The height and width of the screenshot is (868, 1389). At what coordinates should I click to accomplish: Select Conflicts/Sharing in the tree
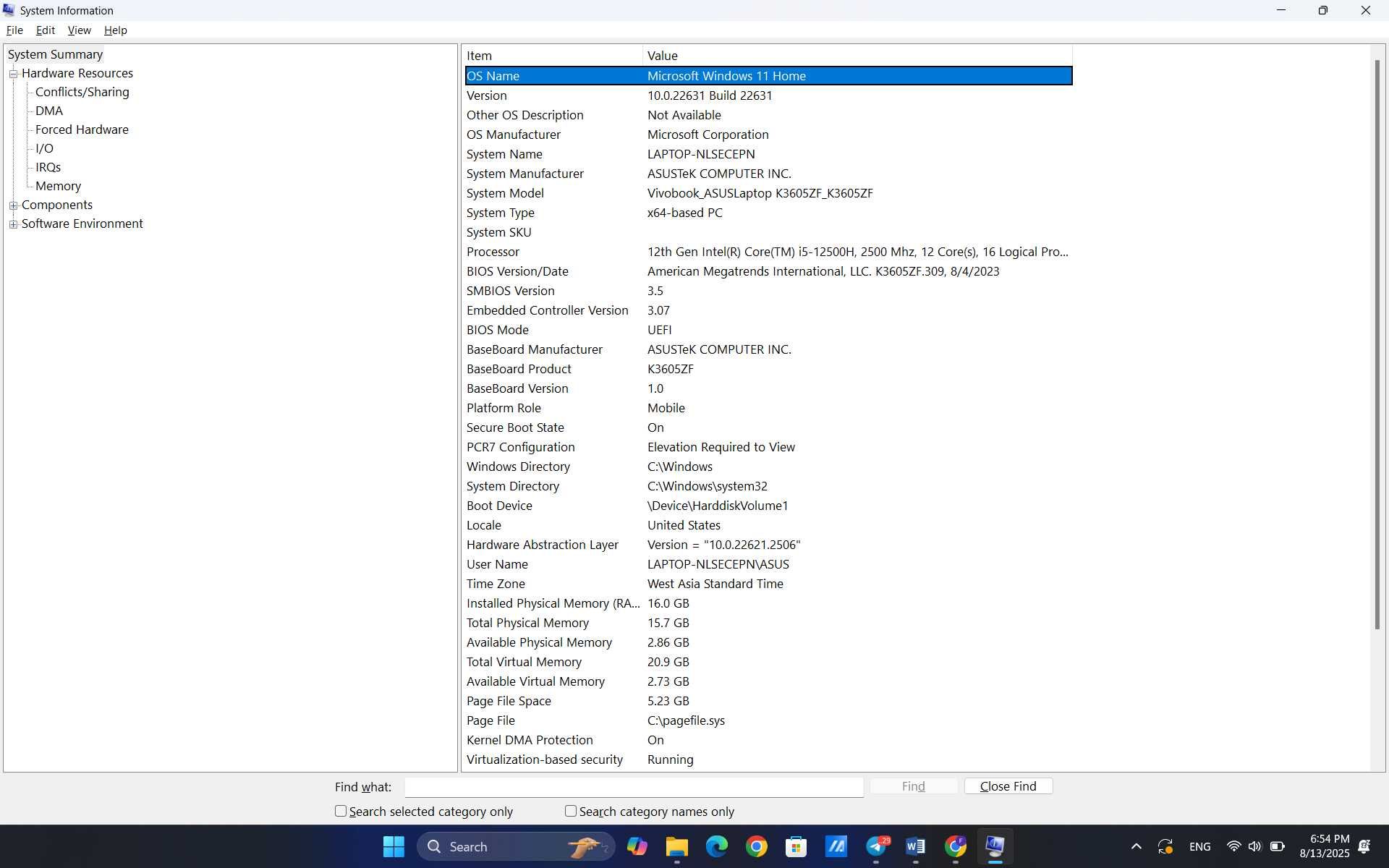pos(82,92)
